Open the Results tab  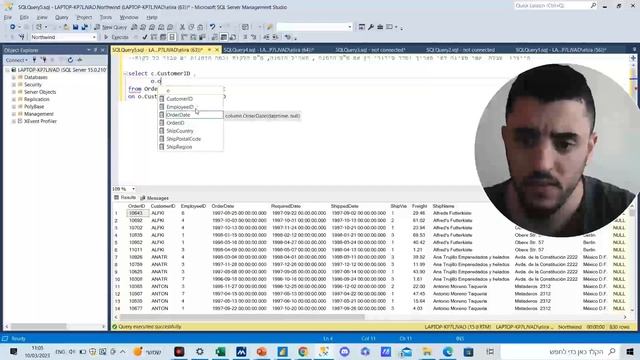pos(125,198)
